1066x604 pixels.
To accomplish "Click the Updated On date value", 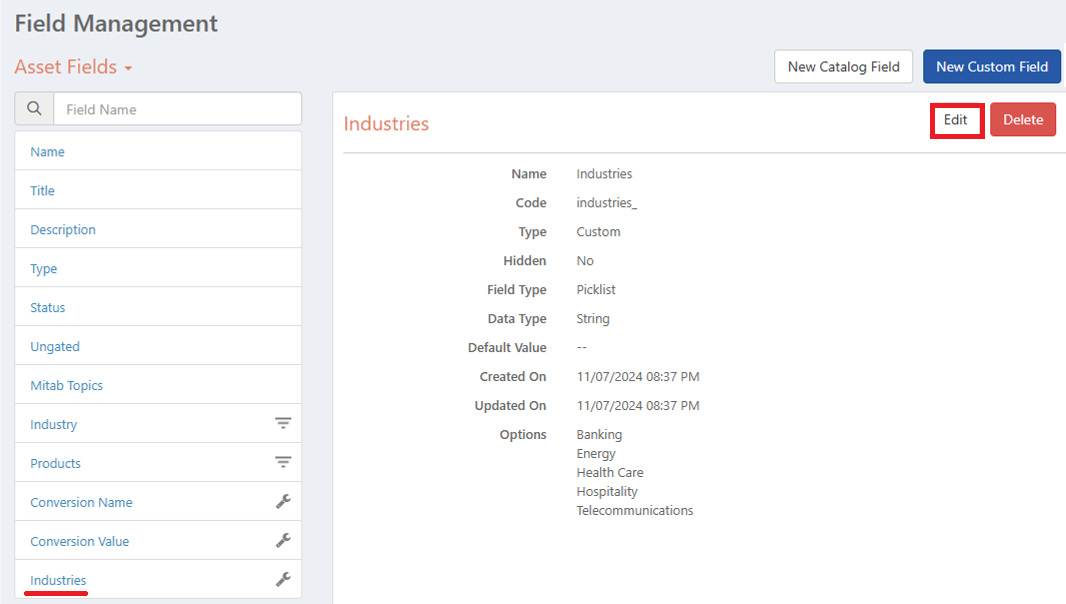I will (638, 406).
